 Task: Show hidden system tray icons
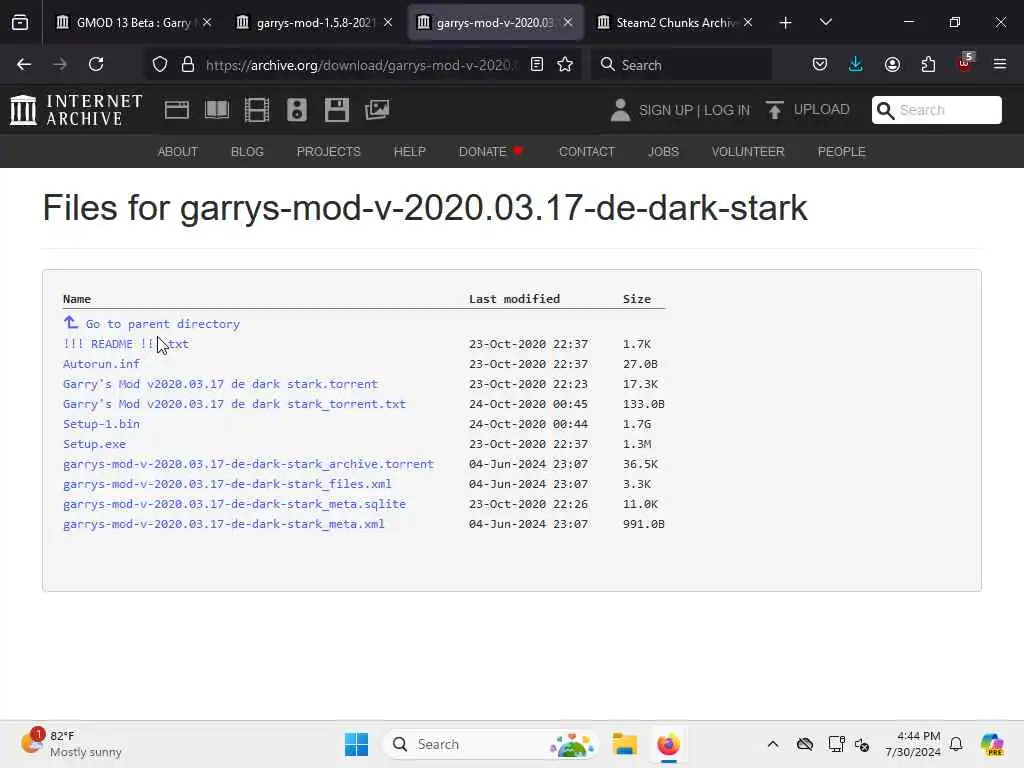tap(773, 744)
